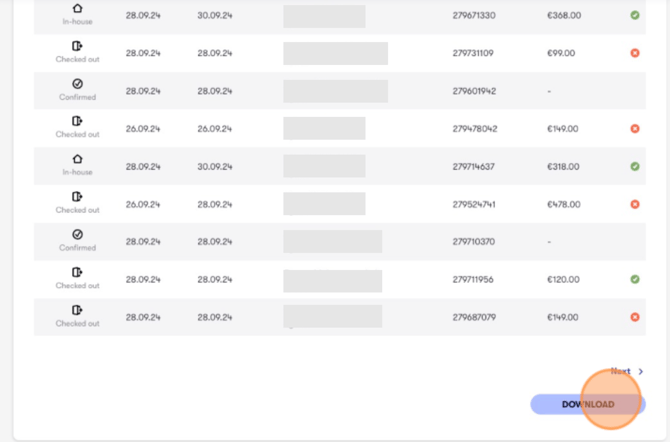Screen dimensions: 670x442
Task: Click red cross icon on booking 279687079 row
Action: tap(635, 317)
